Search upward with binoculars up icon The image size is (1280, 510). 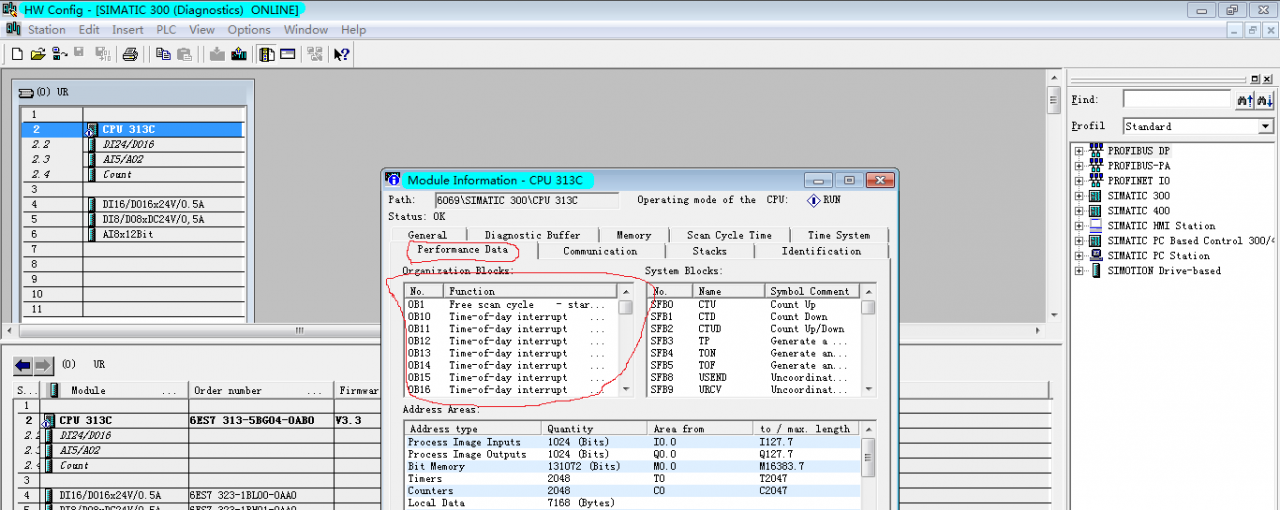1245,100
